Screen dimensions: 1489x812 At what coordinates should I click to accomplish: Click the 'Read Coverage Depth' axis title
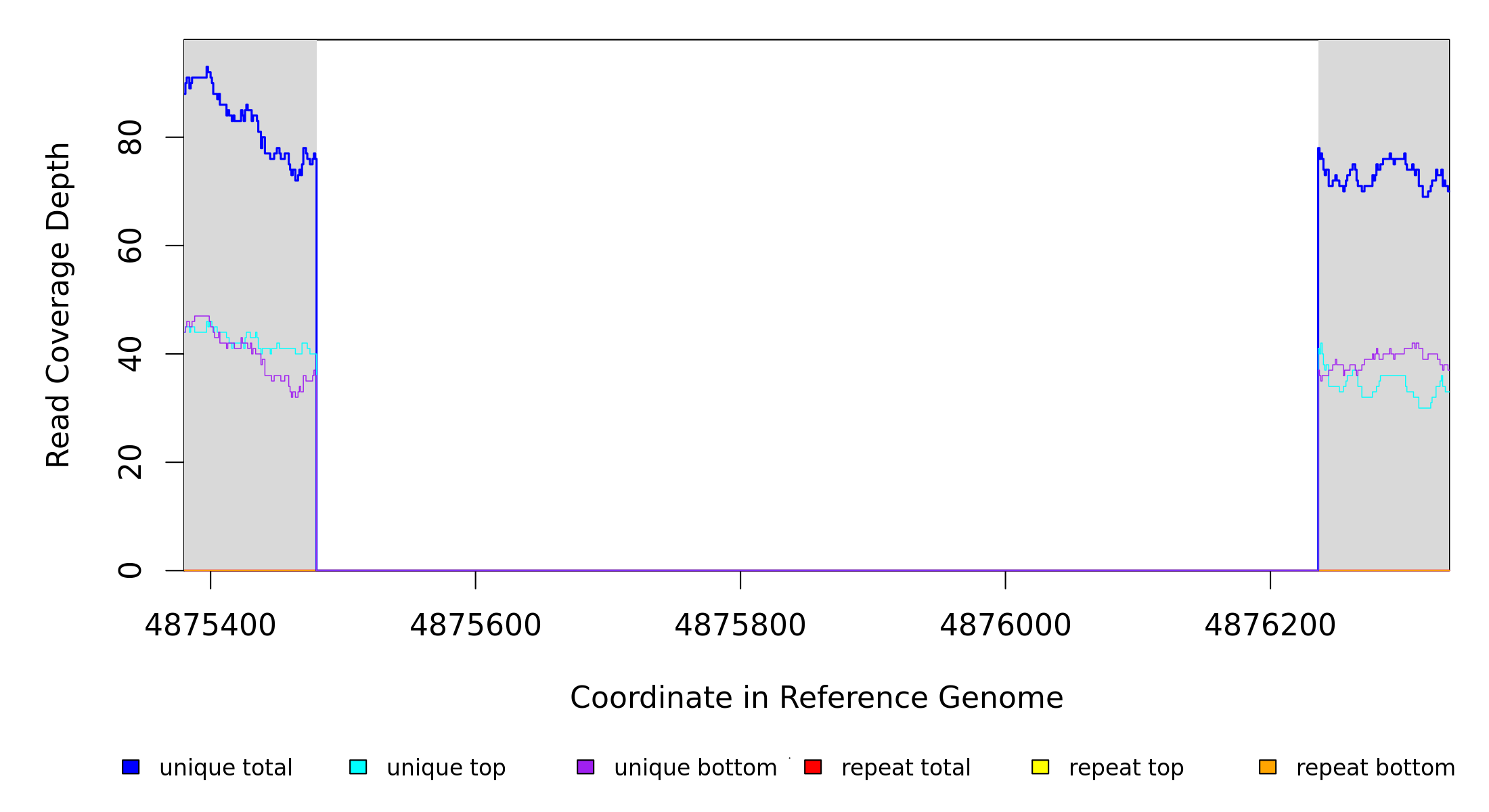coord(58,304)
